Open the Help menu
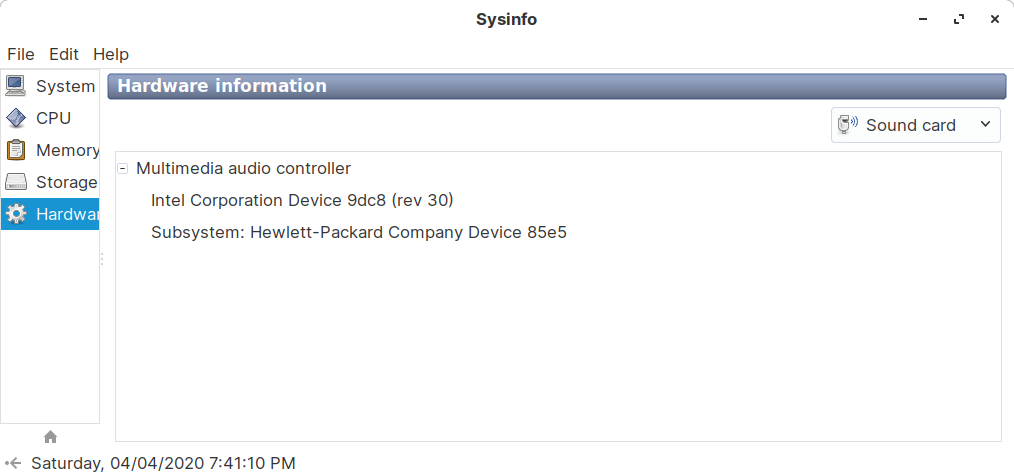The image size is (1014, 476). (x=111, y=54)
